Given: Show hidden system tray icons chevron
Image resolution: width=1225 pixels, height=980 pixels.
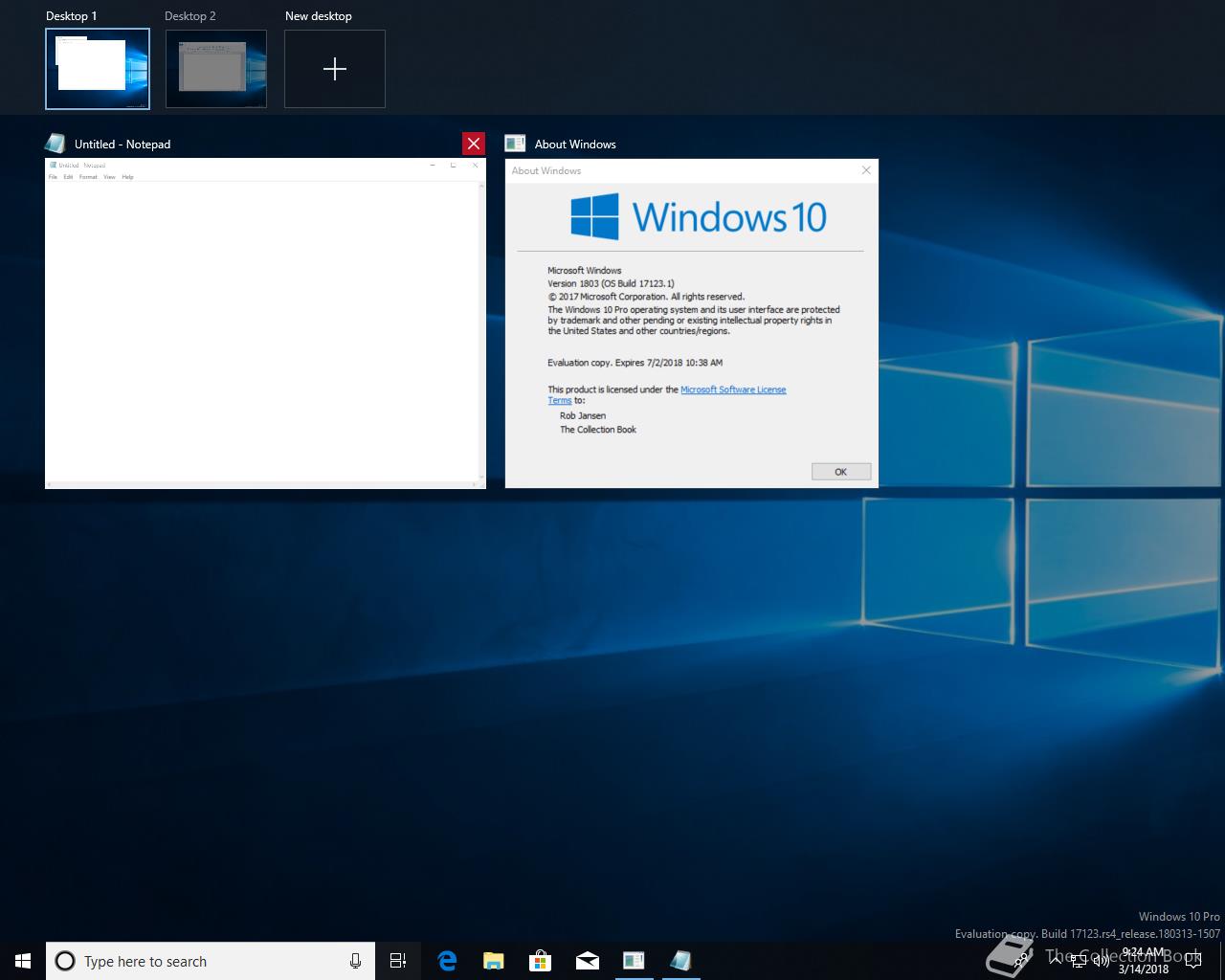Looking at the screenshot, I should pyautogui.click(x=1056, y=960).
